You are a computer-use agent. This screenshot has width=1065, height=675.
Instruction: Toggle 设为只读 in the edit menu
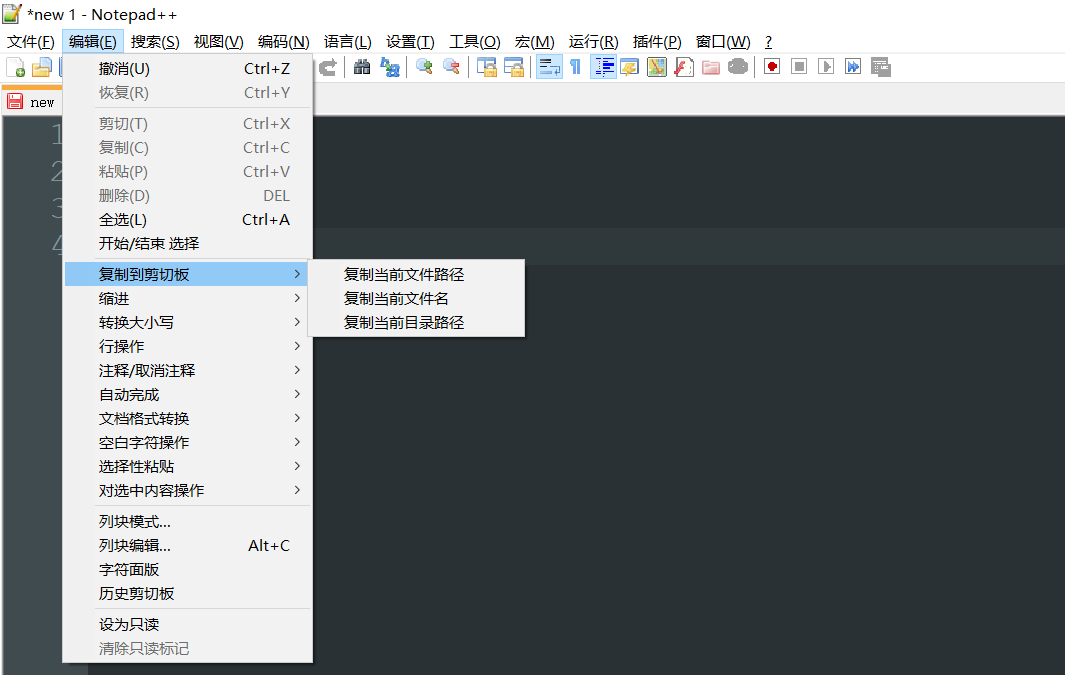pos(187,625)
